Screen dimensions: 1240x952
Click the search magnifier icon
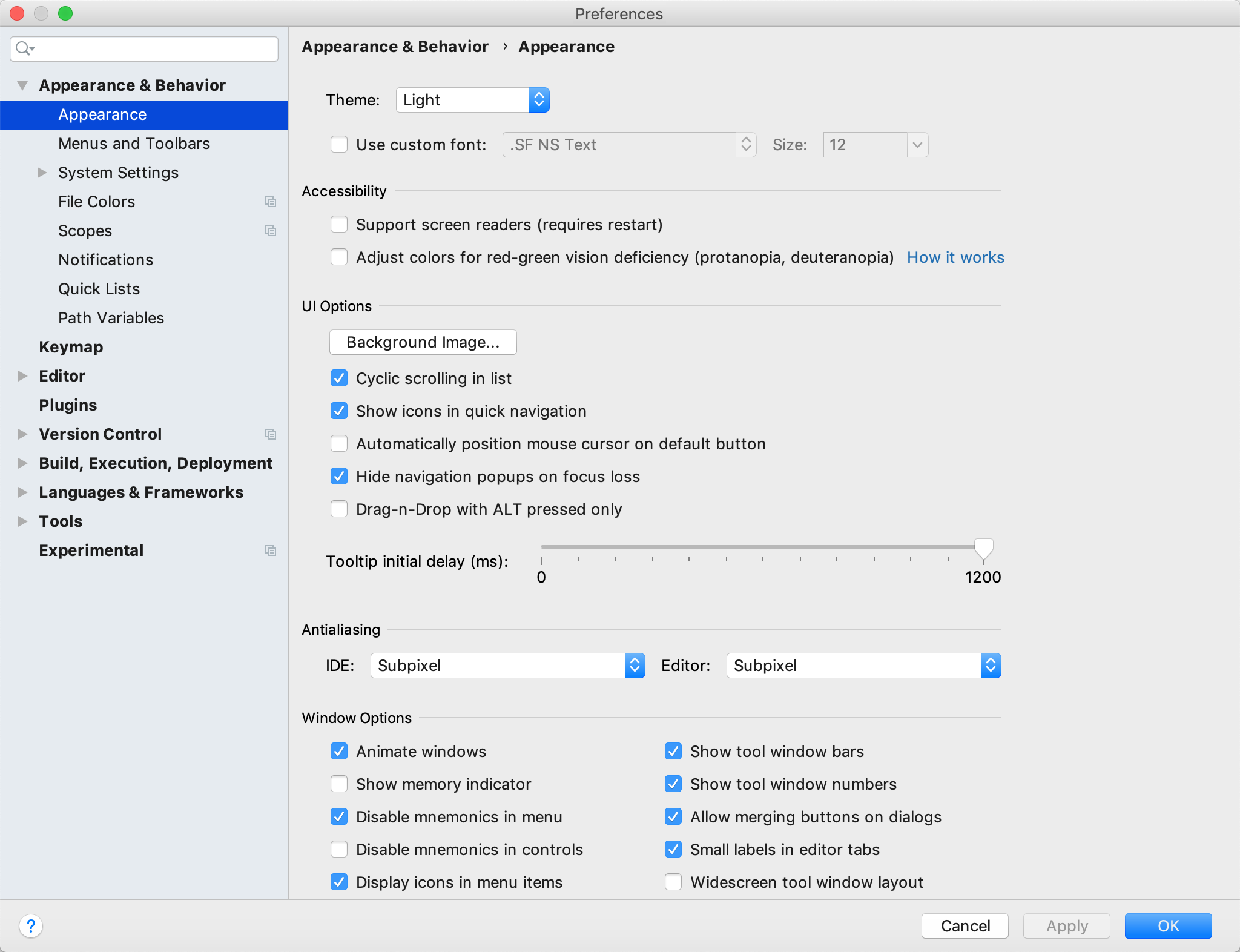tap(24, 48)
